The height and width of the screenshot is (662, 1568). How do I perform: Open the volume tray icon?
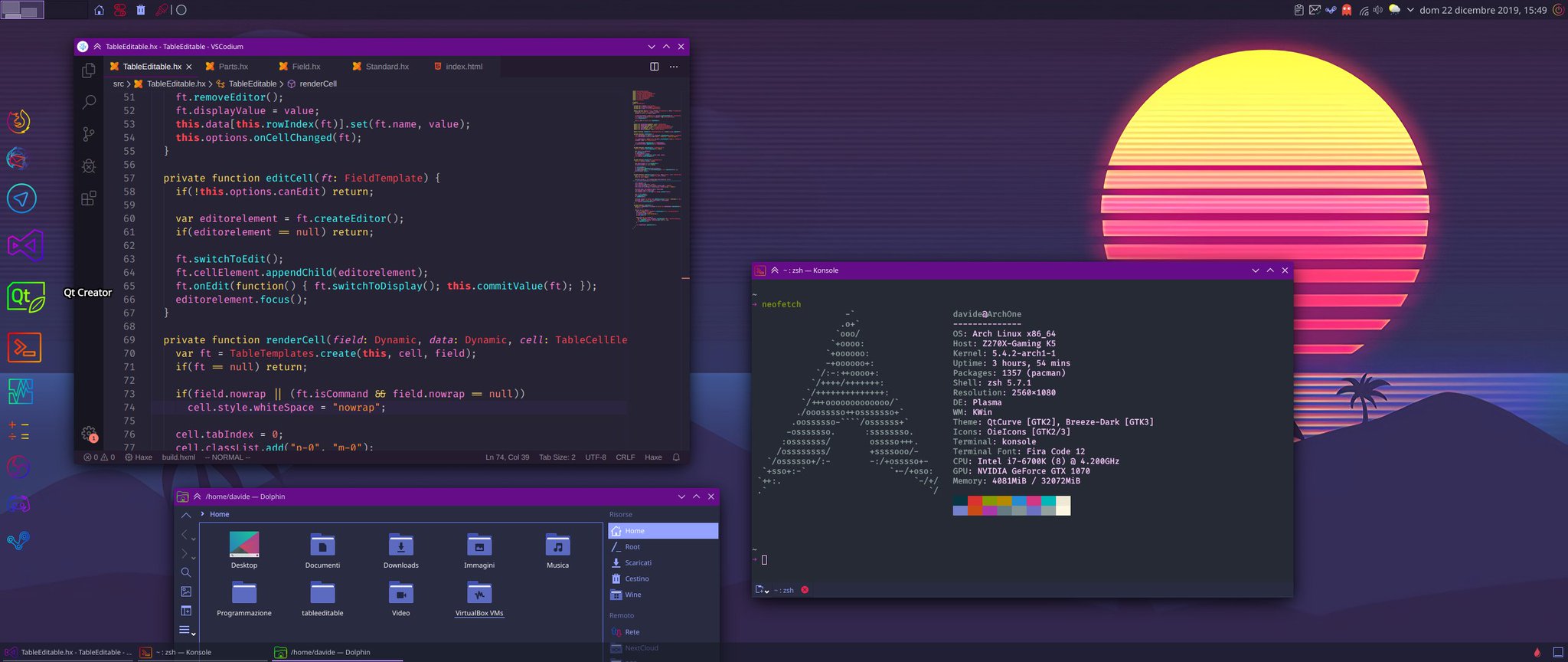(1378, 10)
